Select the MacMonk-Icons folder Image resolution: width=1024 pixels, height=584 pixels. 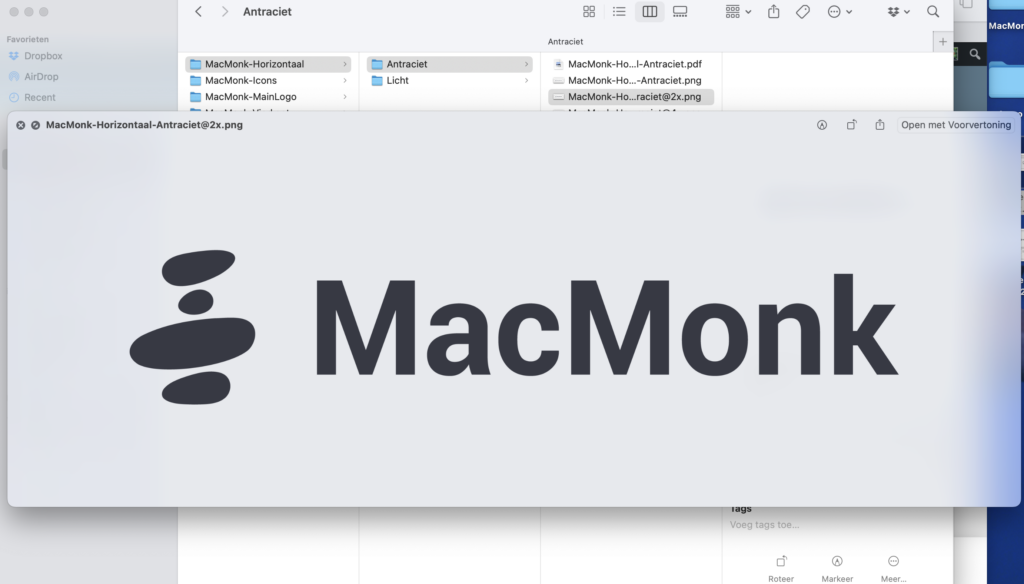[241, 80]
